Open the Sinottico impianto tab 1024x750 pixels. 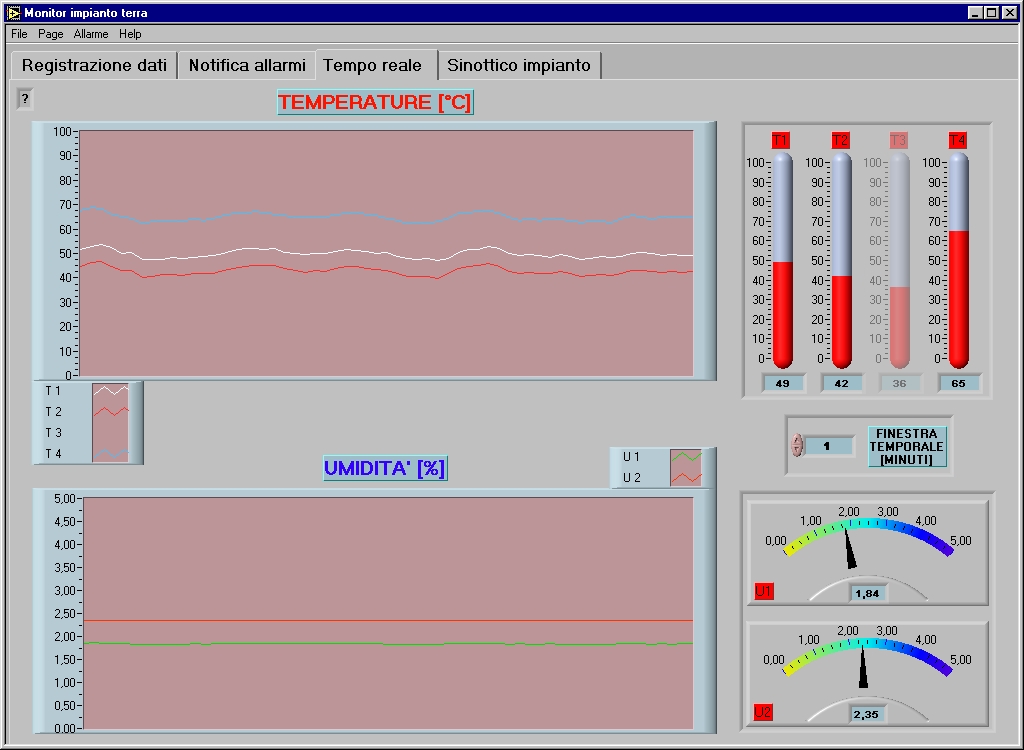point(519,65)
